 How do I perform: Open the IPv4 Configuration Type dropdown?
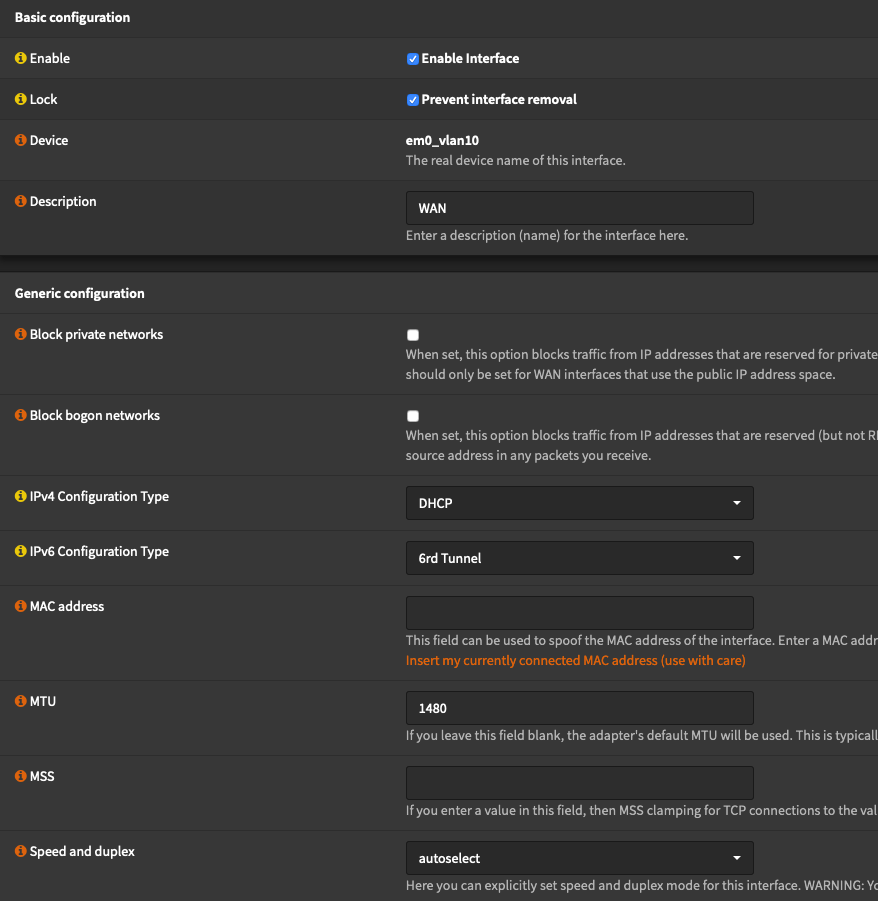click(x=579, y=503)
